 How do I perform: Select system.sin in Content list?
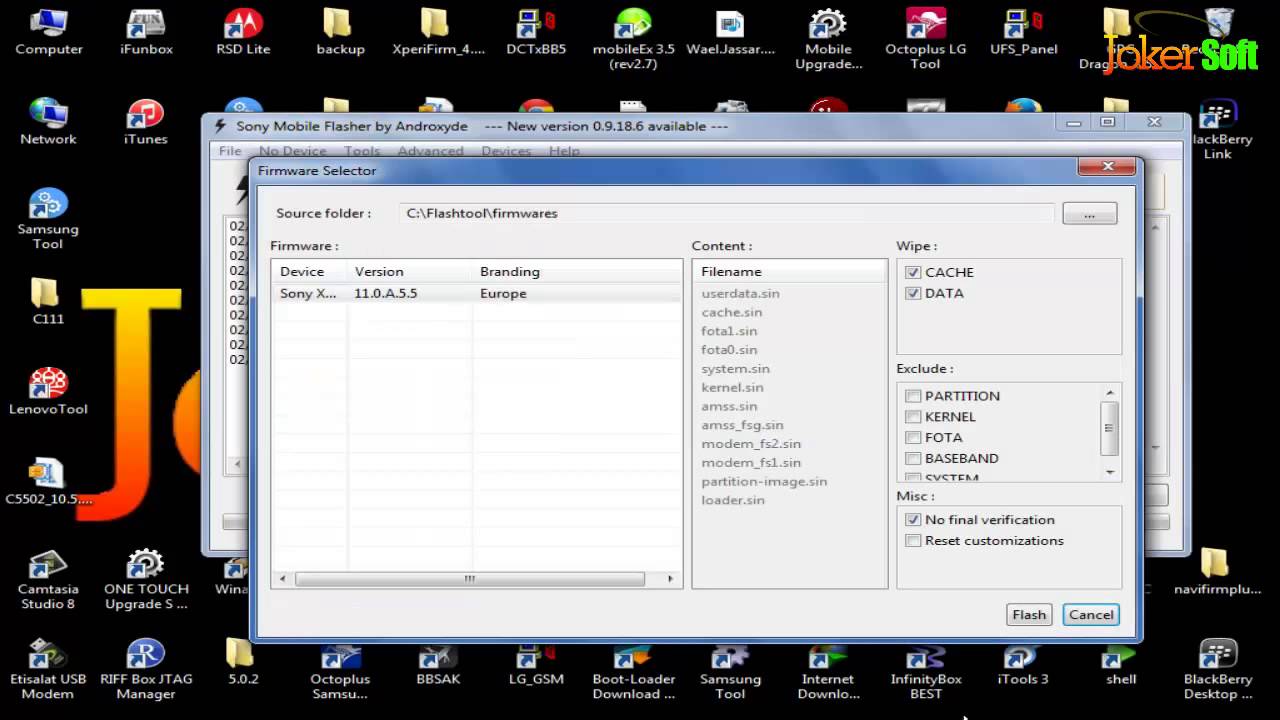pyautogui.click(x=735, y=369)
